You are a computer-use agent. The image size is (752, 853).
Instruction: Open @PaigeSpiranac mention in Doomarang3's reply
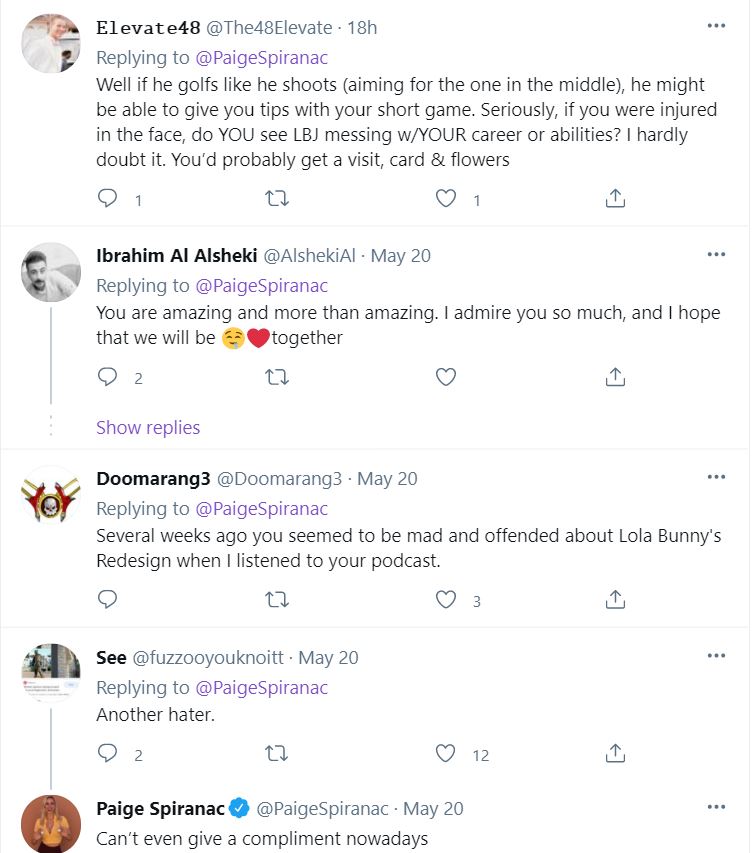(x=261, y=509)
